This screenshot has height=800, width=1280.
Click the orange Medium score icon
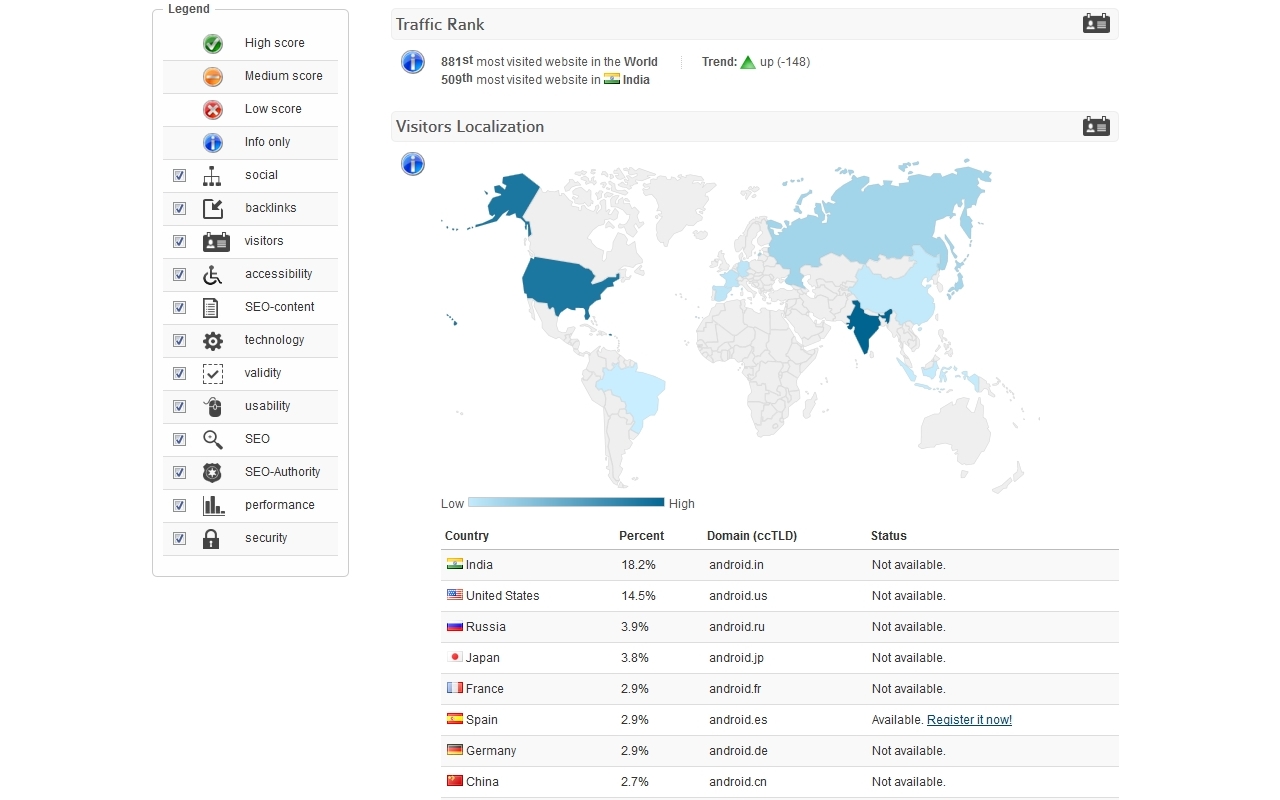click(213, 76)
